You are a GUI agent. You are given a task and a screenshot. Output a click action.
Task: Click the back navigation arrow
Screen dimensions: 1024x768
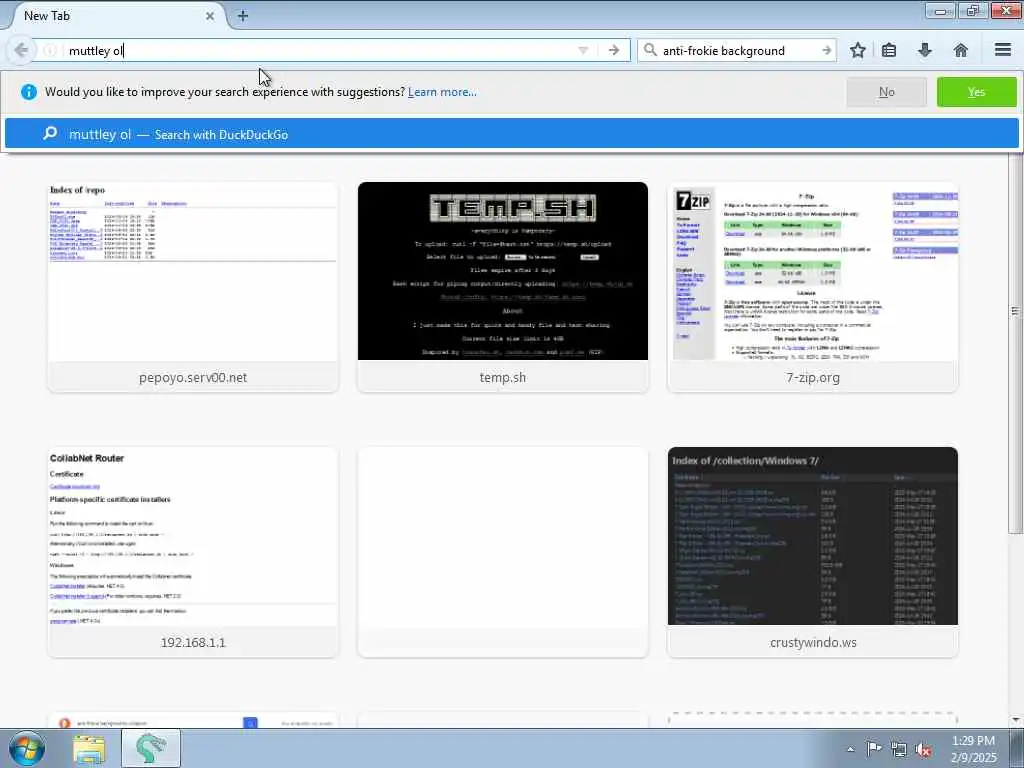tap(21, 50)
